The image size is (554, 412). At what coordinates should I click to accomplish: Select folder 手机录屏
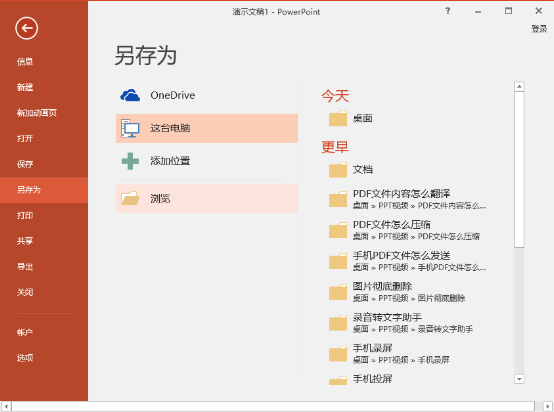tap(372, 348)
